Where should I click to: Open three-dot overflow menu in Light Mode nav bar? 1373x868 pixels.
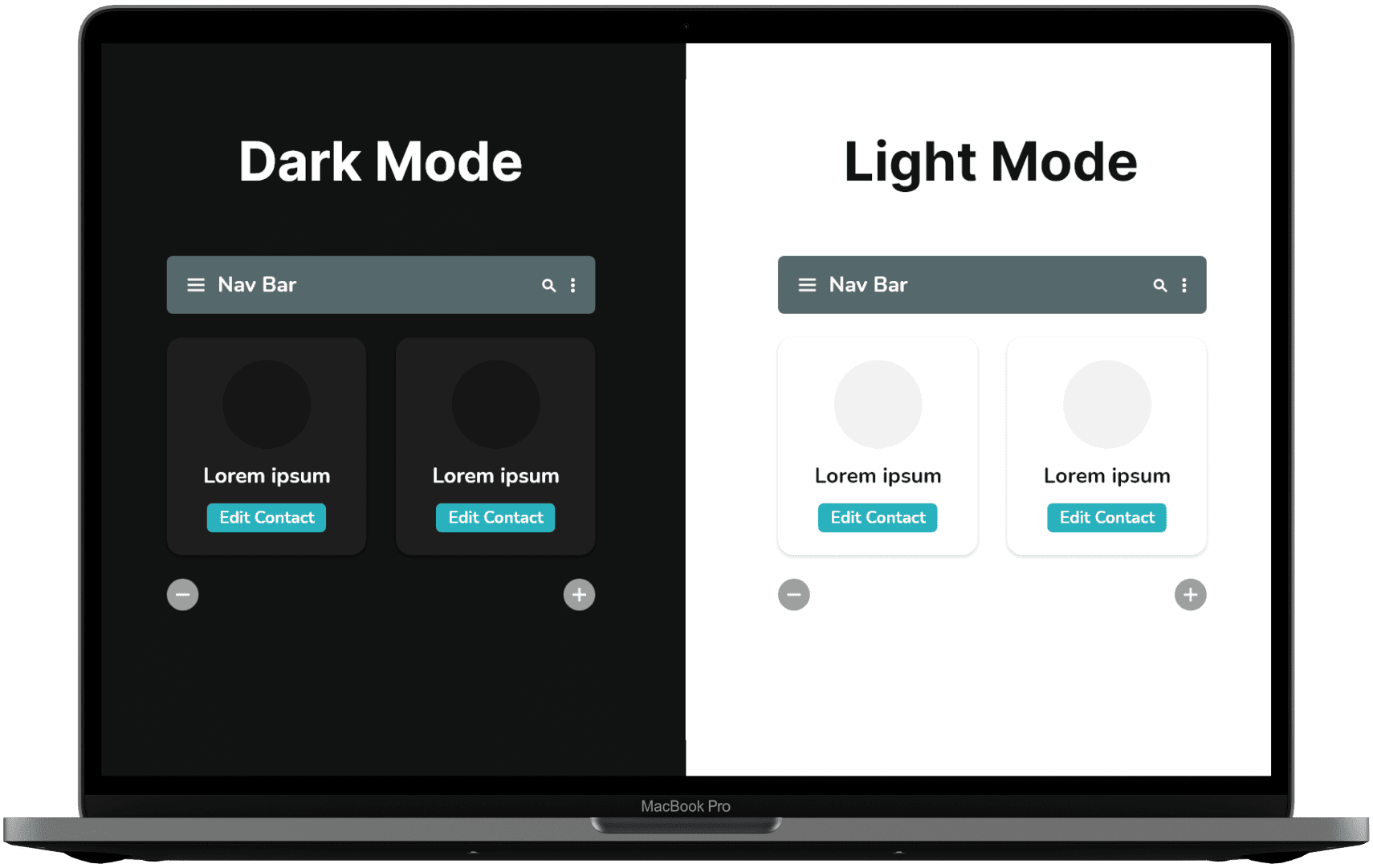[x=1184, y=285]
